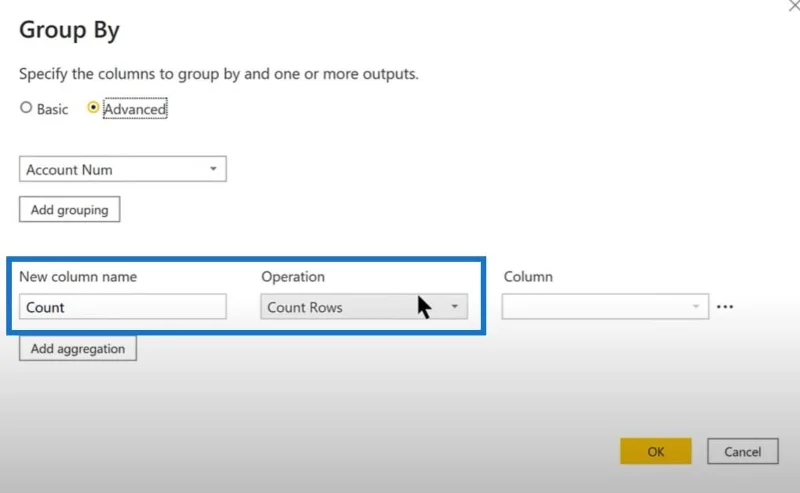The height and width of the screenshot is (493, 800).
Task: Close the Group By dialog
Action: click(794, 5)
